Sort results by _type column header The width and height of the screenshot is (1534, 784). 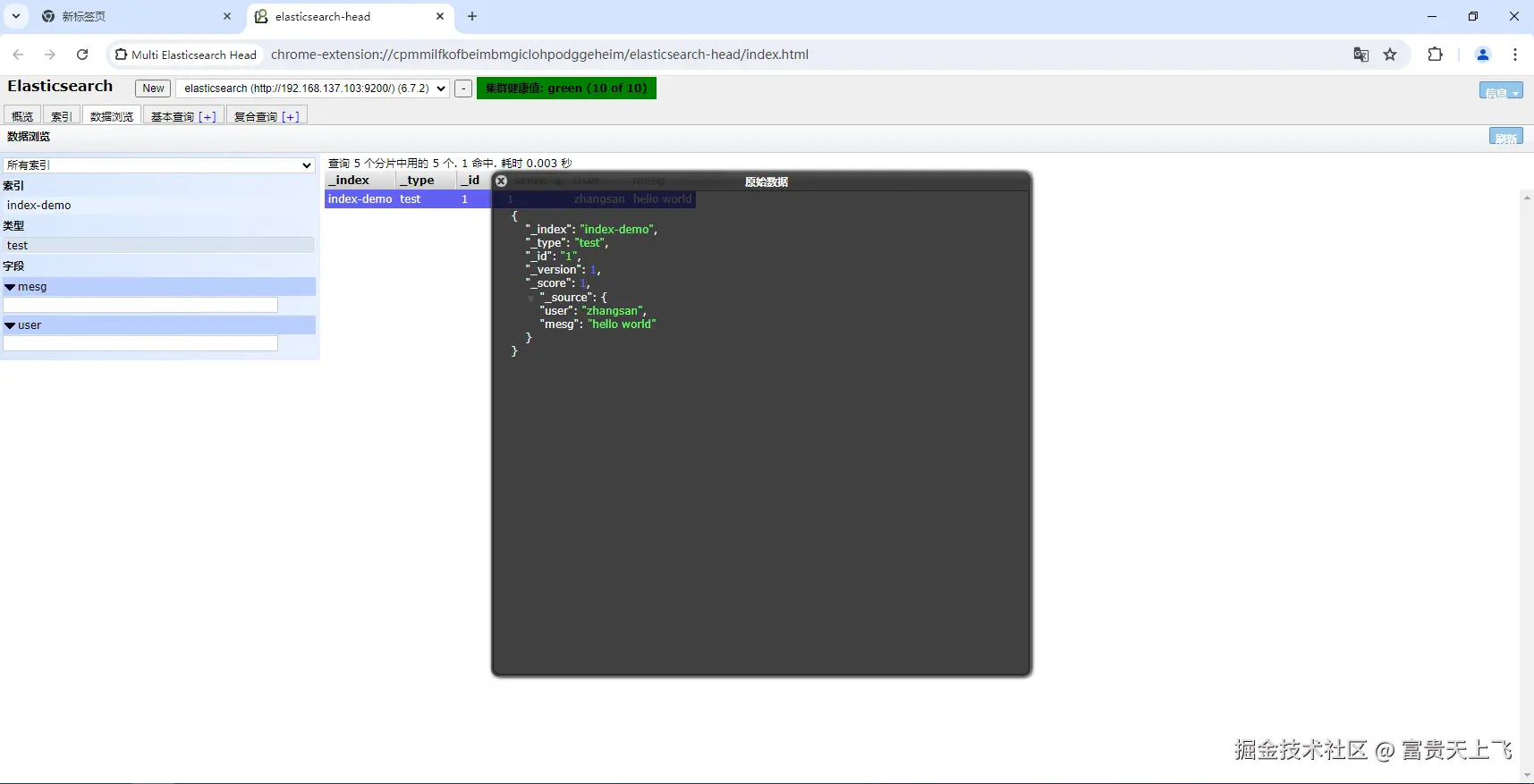(427, 180)
